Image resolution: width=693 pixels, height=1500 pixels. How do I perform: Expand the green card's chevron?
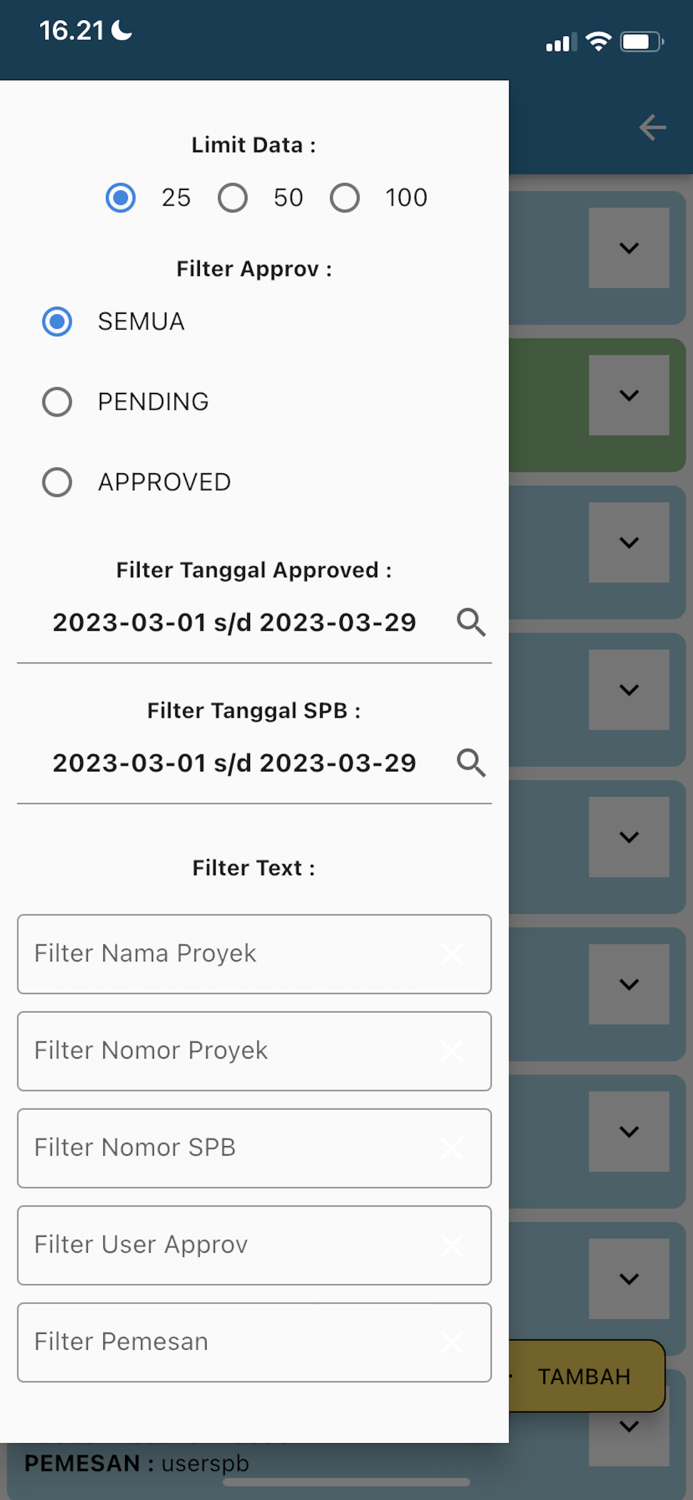(x=629, y=395)
